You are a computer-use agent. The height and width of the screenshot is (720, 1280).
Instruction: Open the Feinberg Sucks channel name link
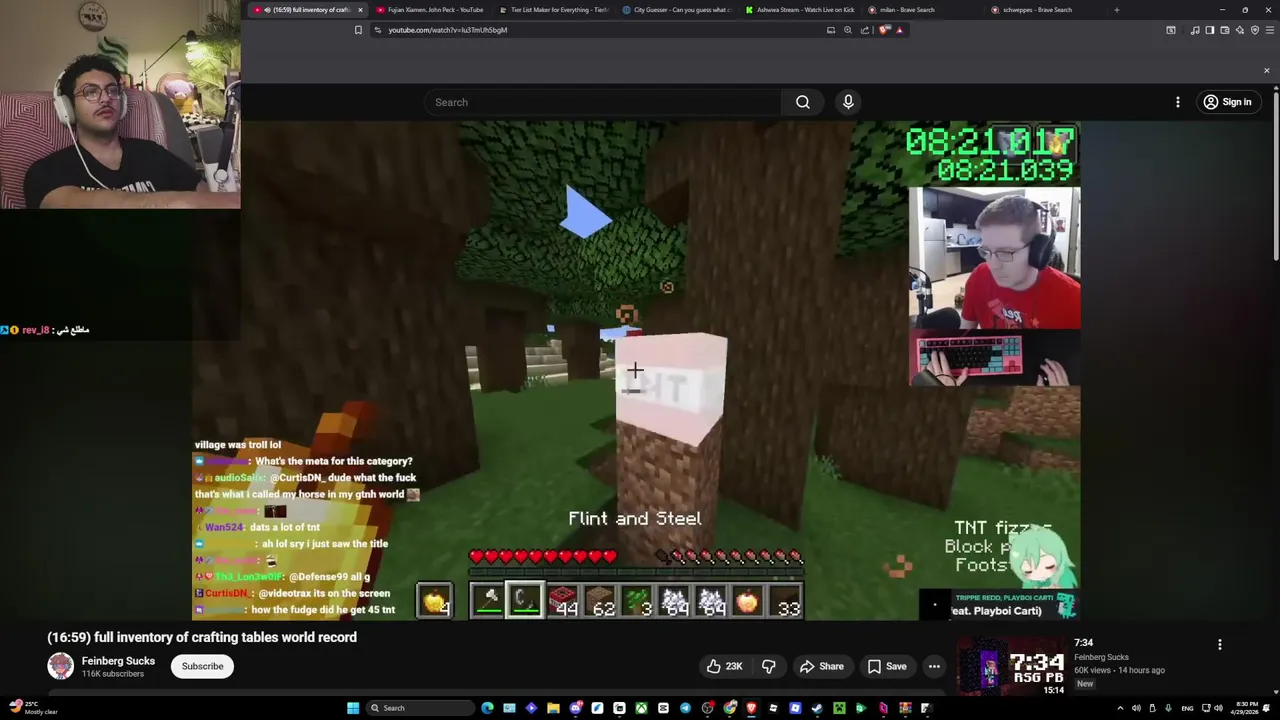coord(118,661)
